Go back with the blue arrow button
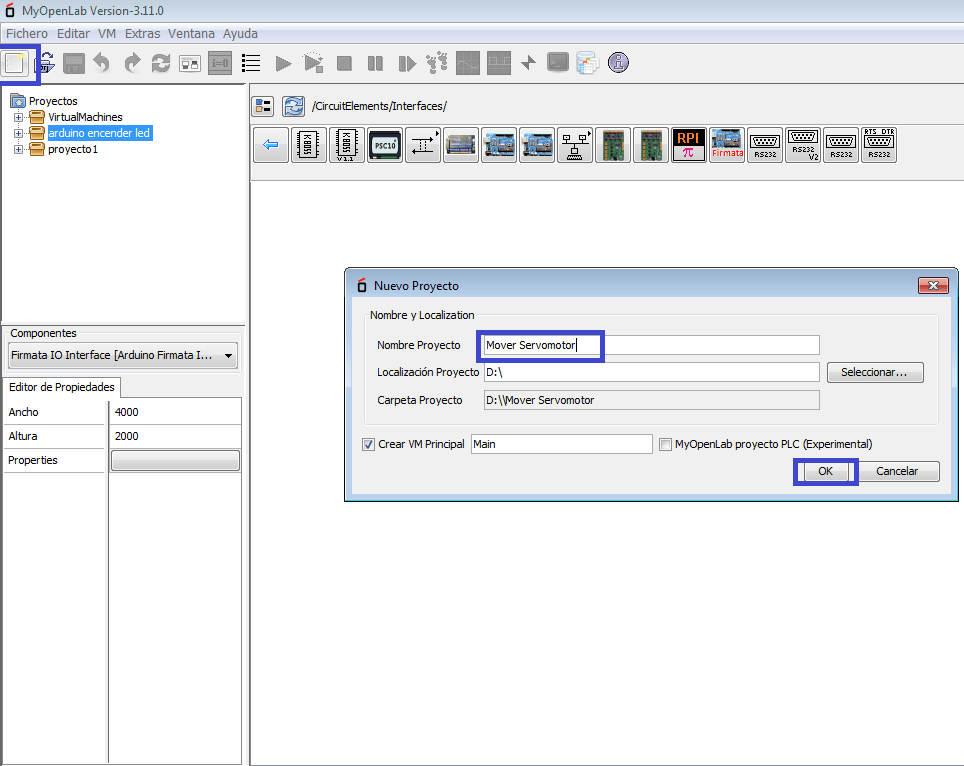This screenshot has width=964, height=766. click(271, 145)
